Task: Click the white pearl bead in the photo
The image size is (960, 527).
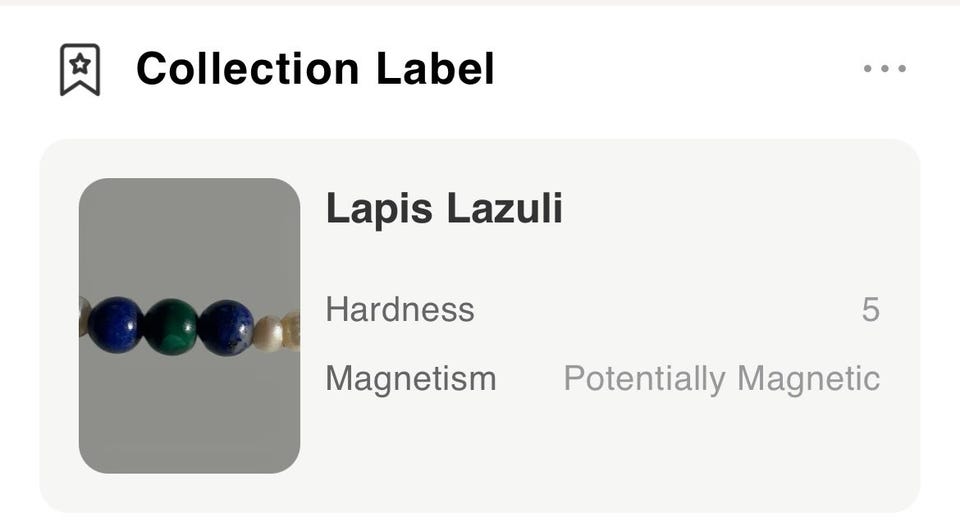Action: coord(267,333)
